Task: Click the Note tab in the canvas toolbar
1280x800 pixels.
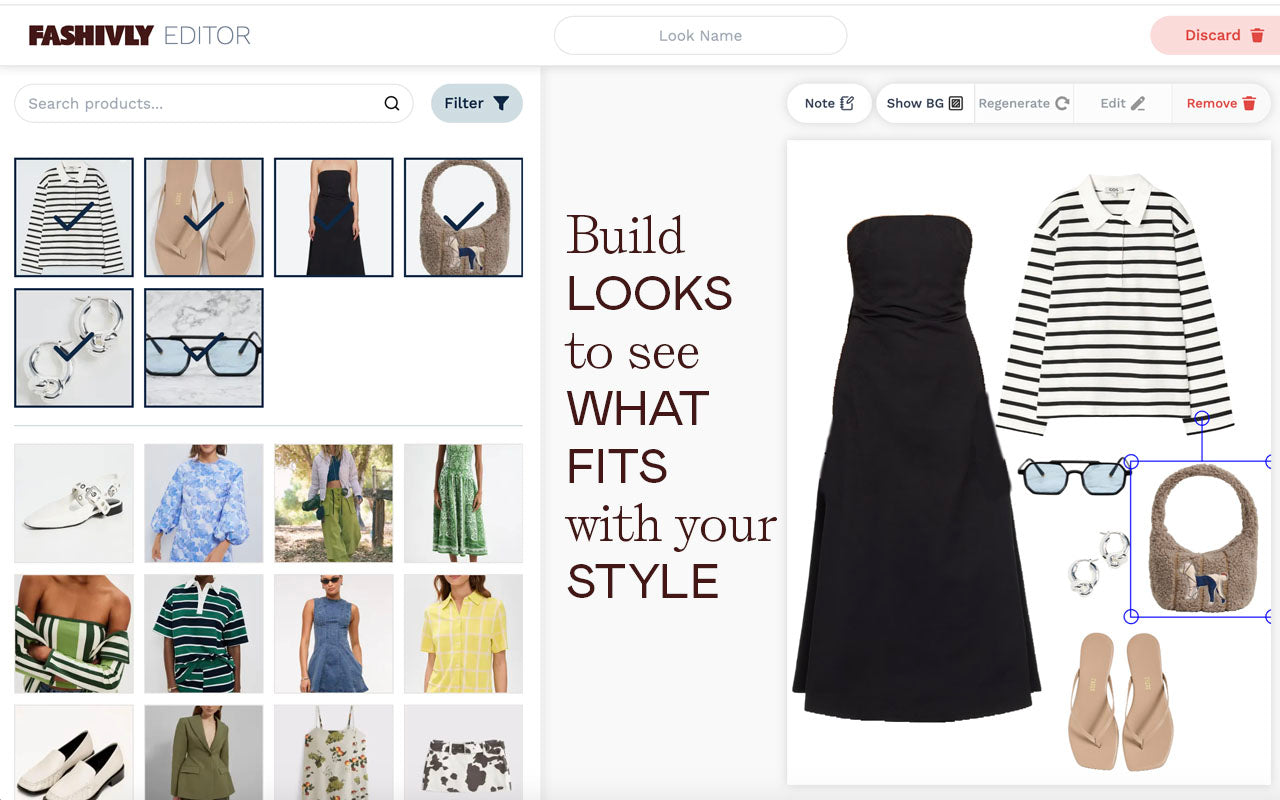Action: tap(829, 103)
